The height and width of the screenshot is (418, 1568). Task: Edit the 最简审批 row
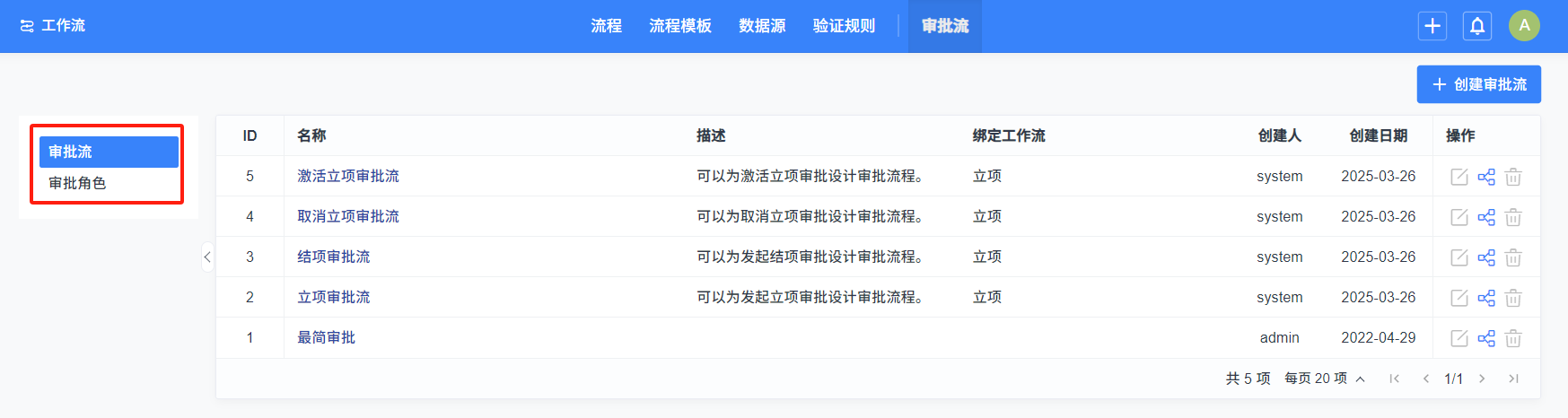pyautogui.click(x=1459, y=338)
